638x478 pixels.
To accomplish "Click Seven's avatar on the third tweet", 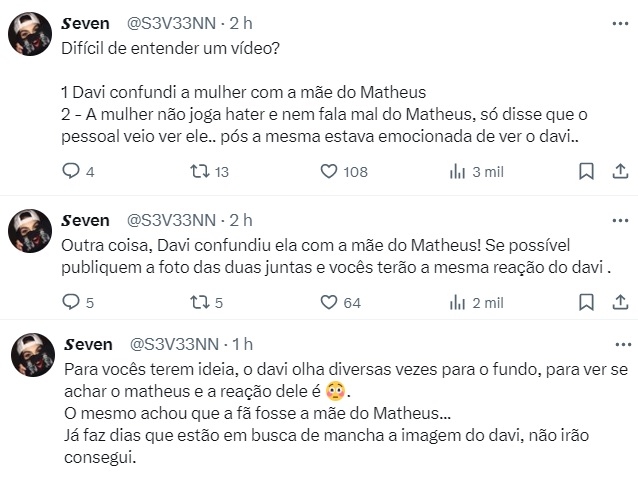I will [x=30, y=357].
